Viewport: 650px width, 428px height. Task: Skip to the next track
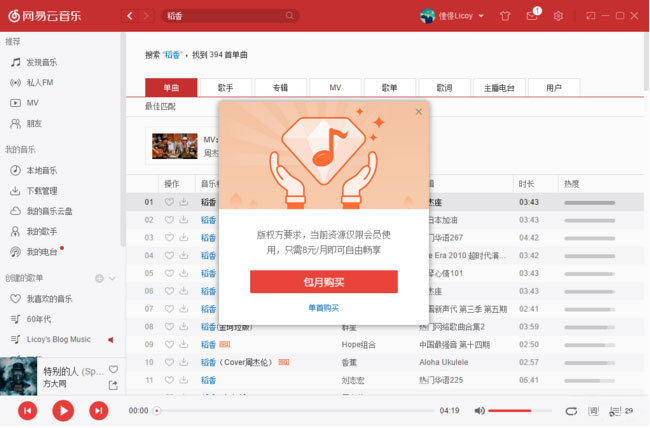tap(99, 411)
